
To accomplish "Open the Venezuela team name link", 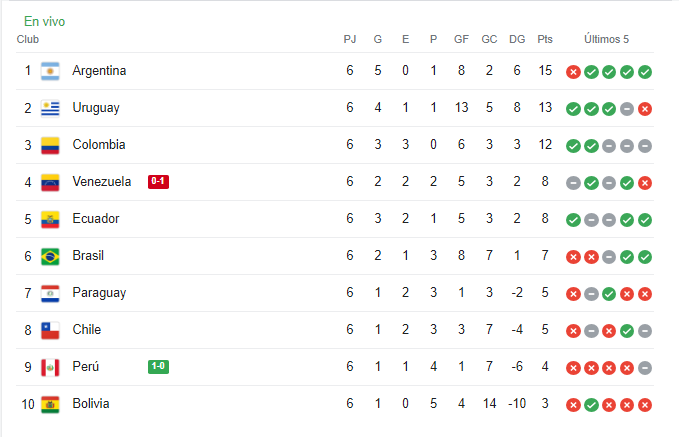I will pos(102,181).
